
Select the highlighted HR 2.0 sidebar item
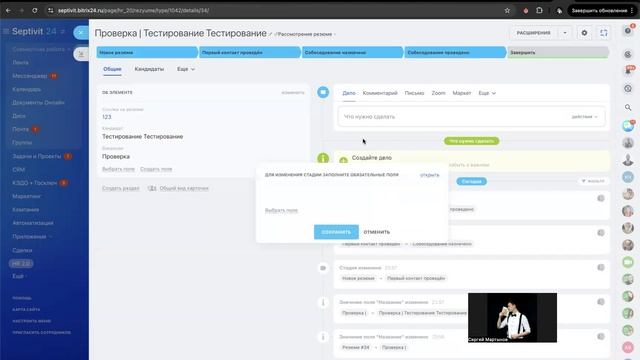click(21, 263)
